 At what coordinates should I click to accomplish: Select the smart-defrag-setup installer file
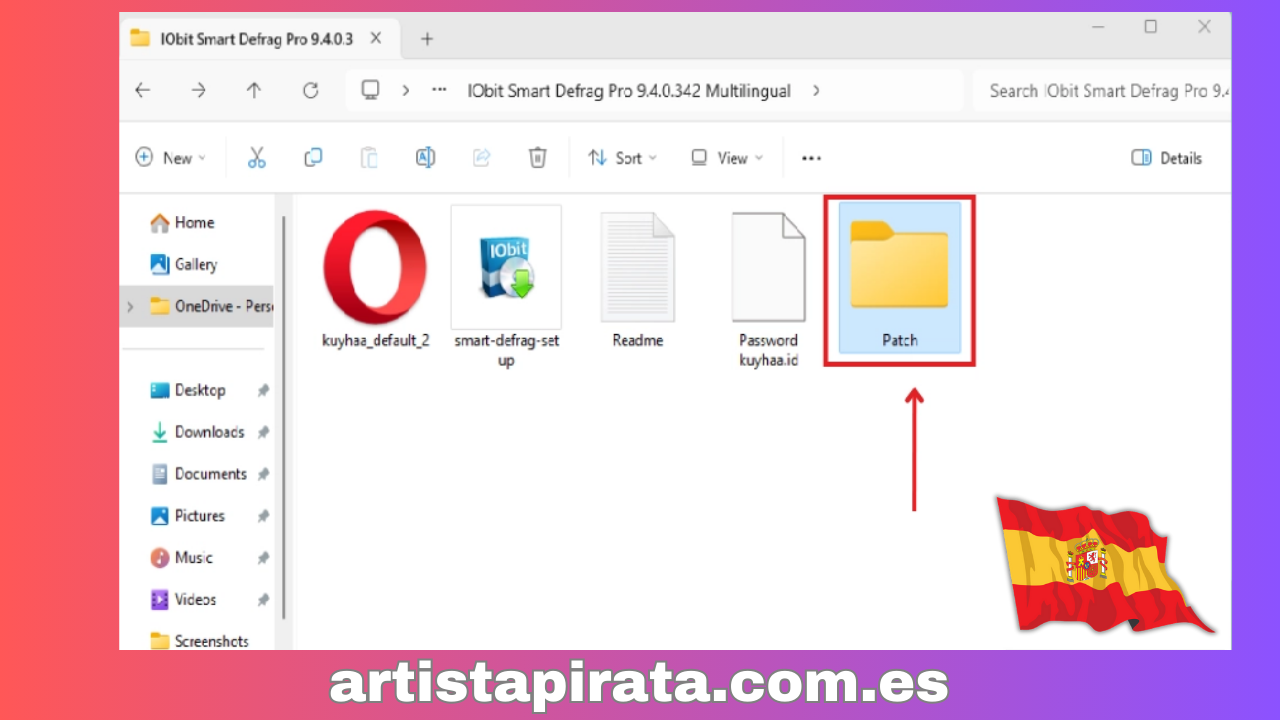pyautogui.click(x=506, y=286)
